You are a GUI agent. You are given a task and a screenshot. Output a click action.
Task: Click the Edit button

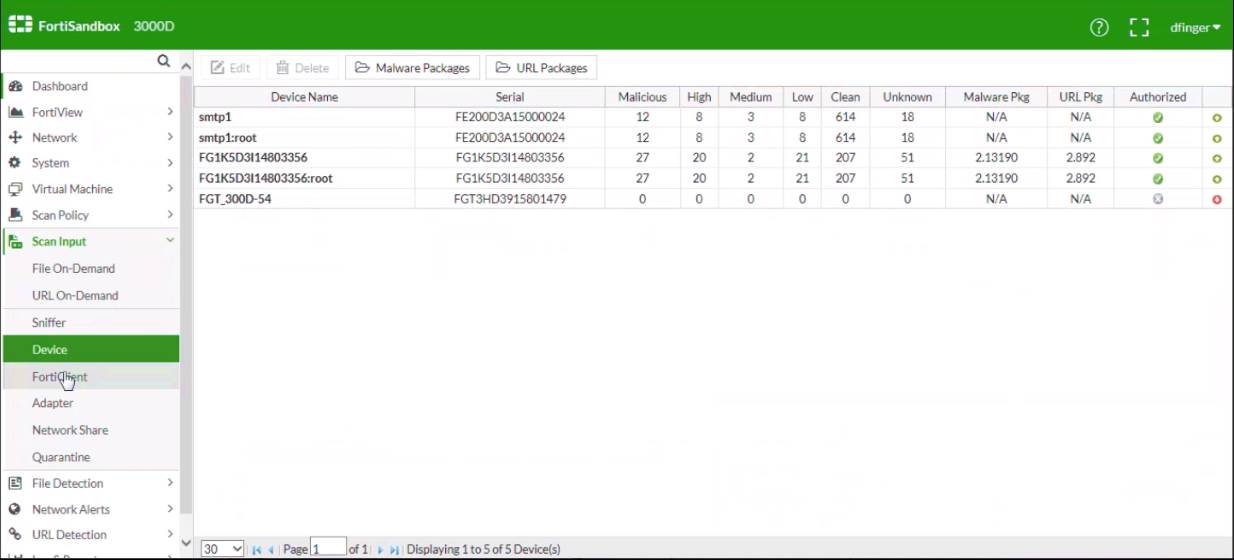click(x=231, y=68)
